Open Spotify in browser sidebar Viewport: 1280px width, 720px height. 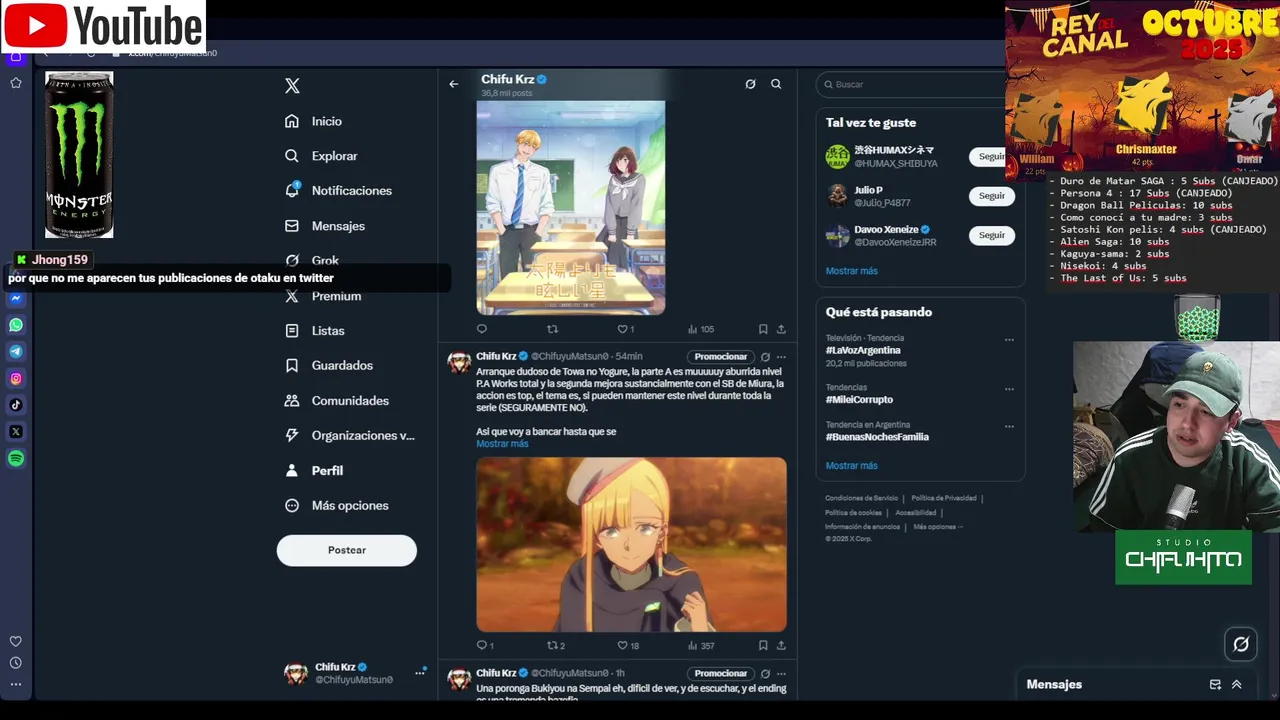[16, 459]
